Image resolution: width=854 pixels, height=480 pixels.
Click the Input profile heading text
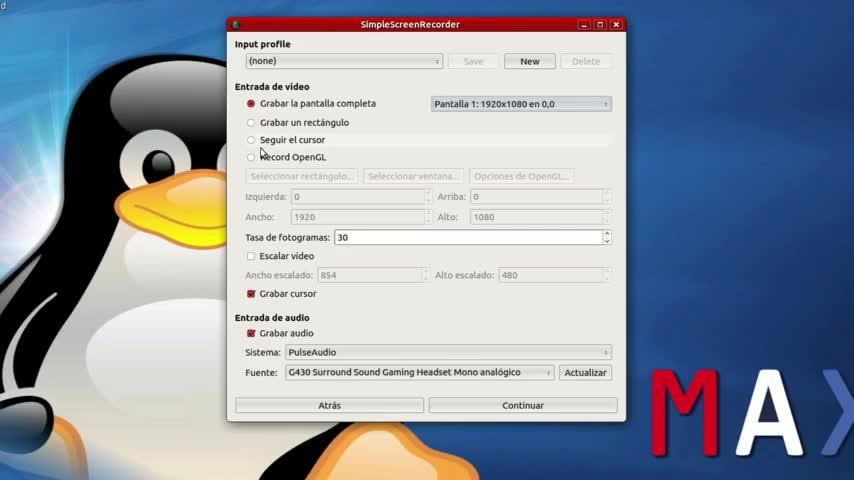pos(263,44)
